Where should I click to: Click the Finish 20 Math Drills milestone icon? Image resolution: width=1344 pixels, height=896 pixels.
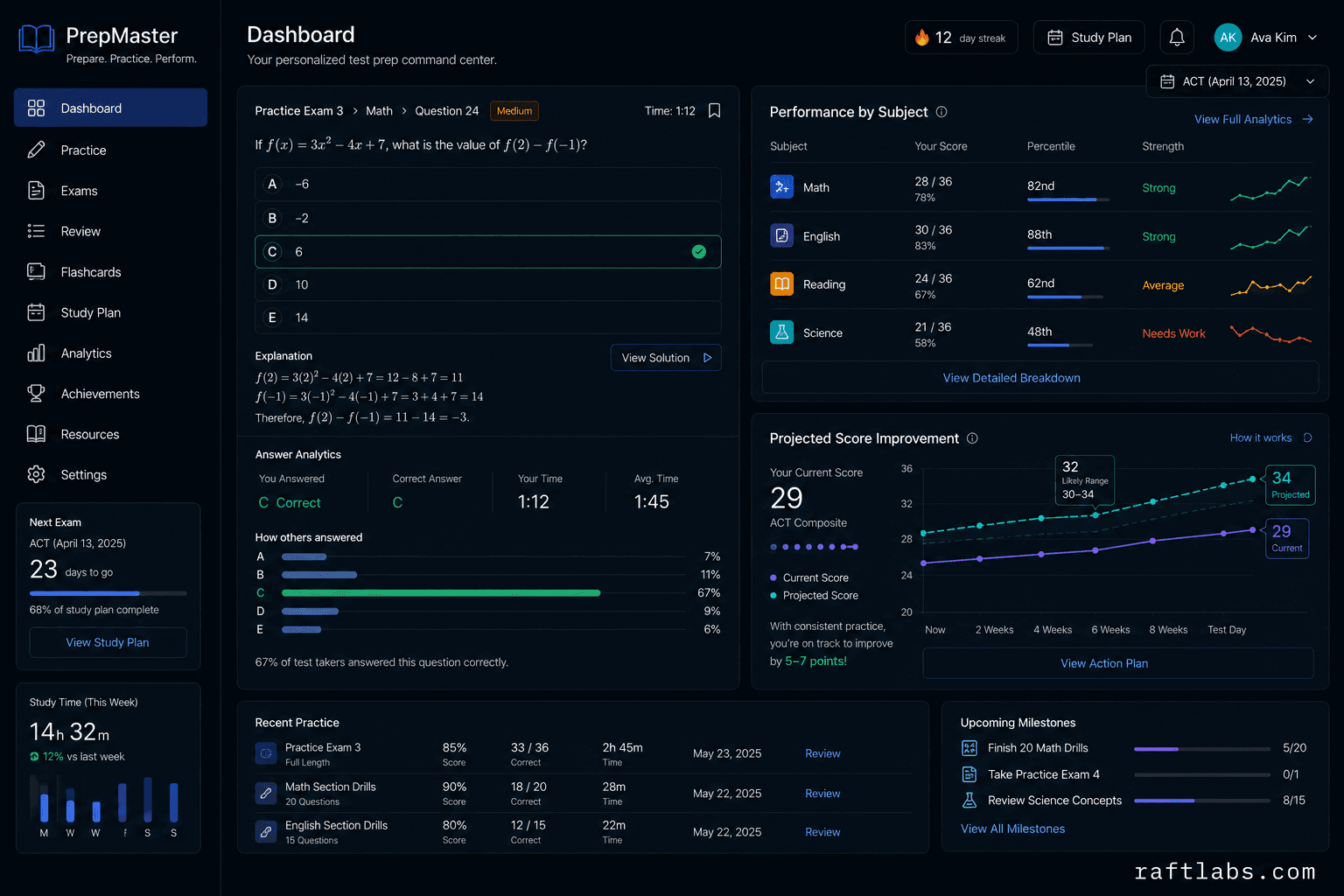[969, 748]
